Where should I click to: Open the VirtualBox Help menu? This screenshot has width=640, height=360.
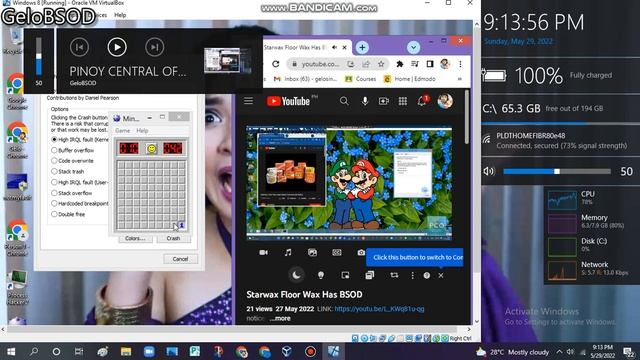point(120,15)
